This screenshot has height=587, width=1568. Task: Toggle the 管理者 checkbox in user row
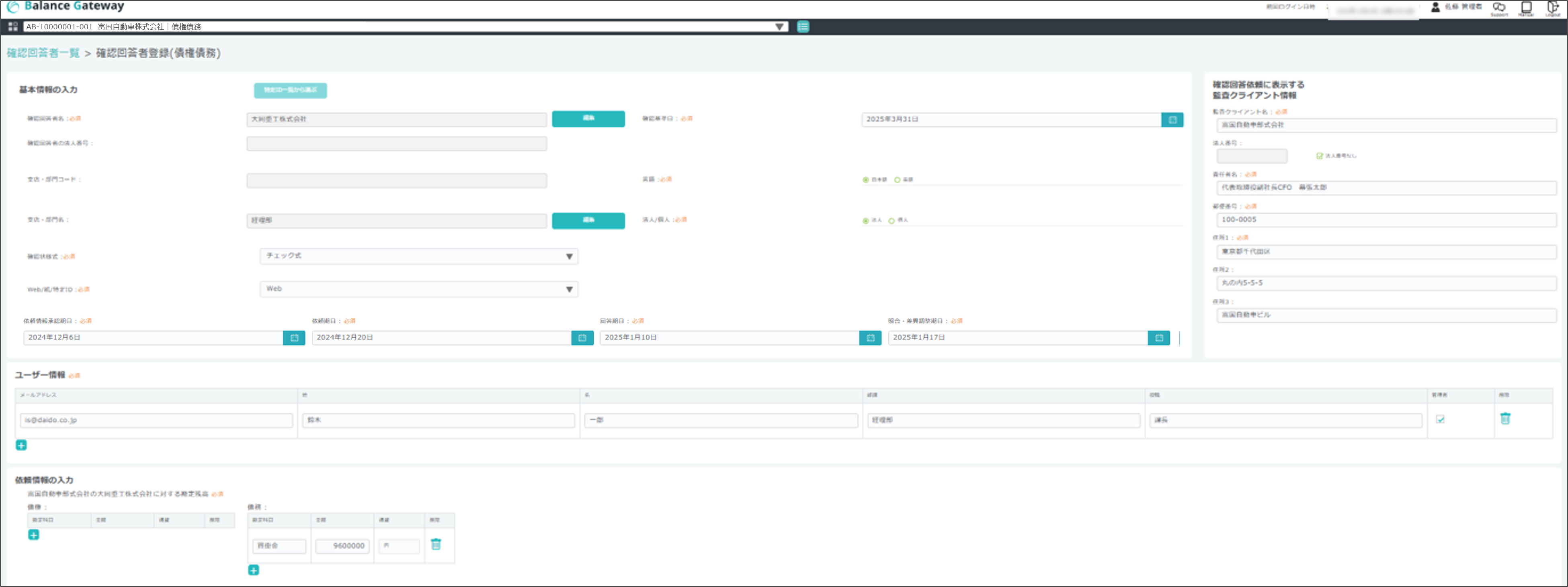1440,419
